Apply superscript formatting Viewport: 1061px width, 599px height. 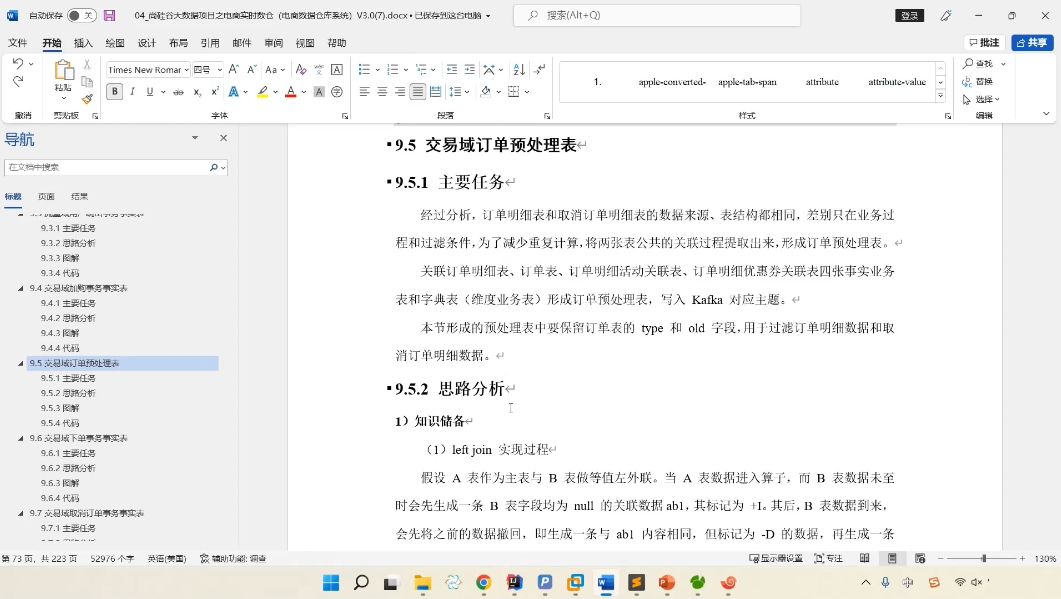pos(215,91)
